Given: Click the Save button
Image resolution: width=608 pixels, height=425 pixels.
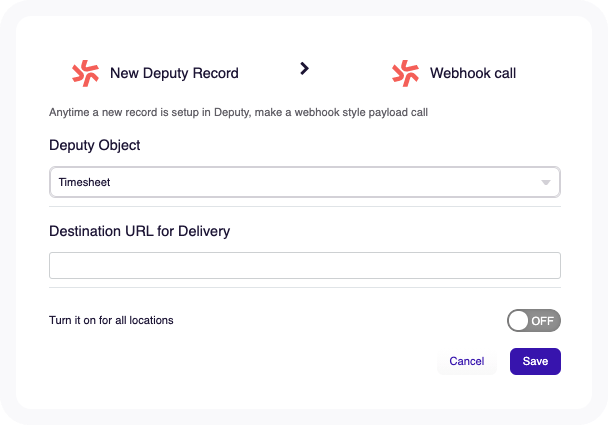Looking at the screenshot, I should coord(535,361).
